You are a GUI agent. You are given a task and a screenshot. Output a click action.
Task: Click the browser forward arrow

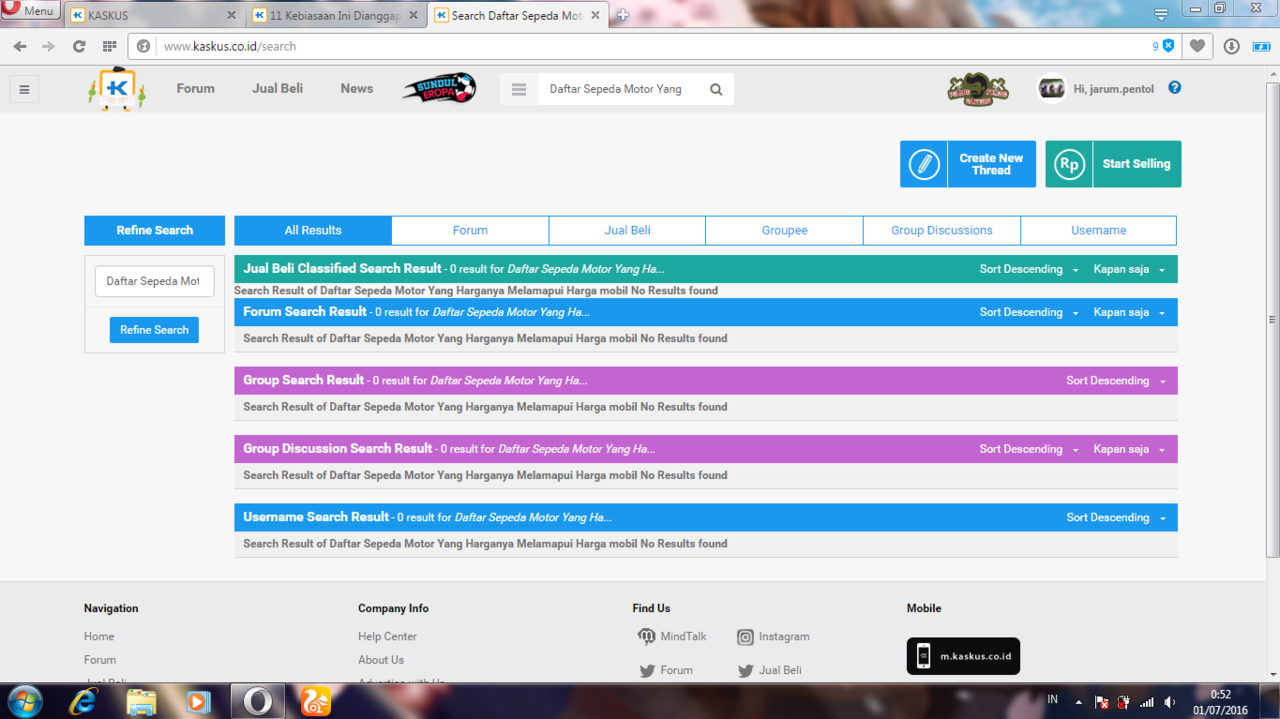coord(49,46)
